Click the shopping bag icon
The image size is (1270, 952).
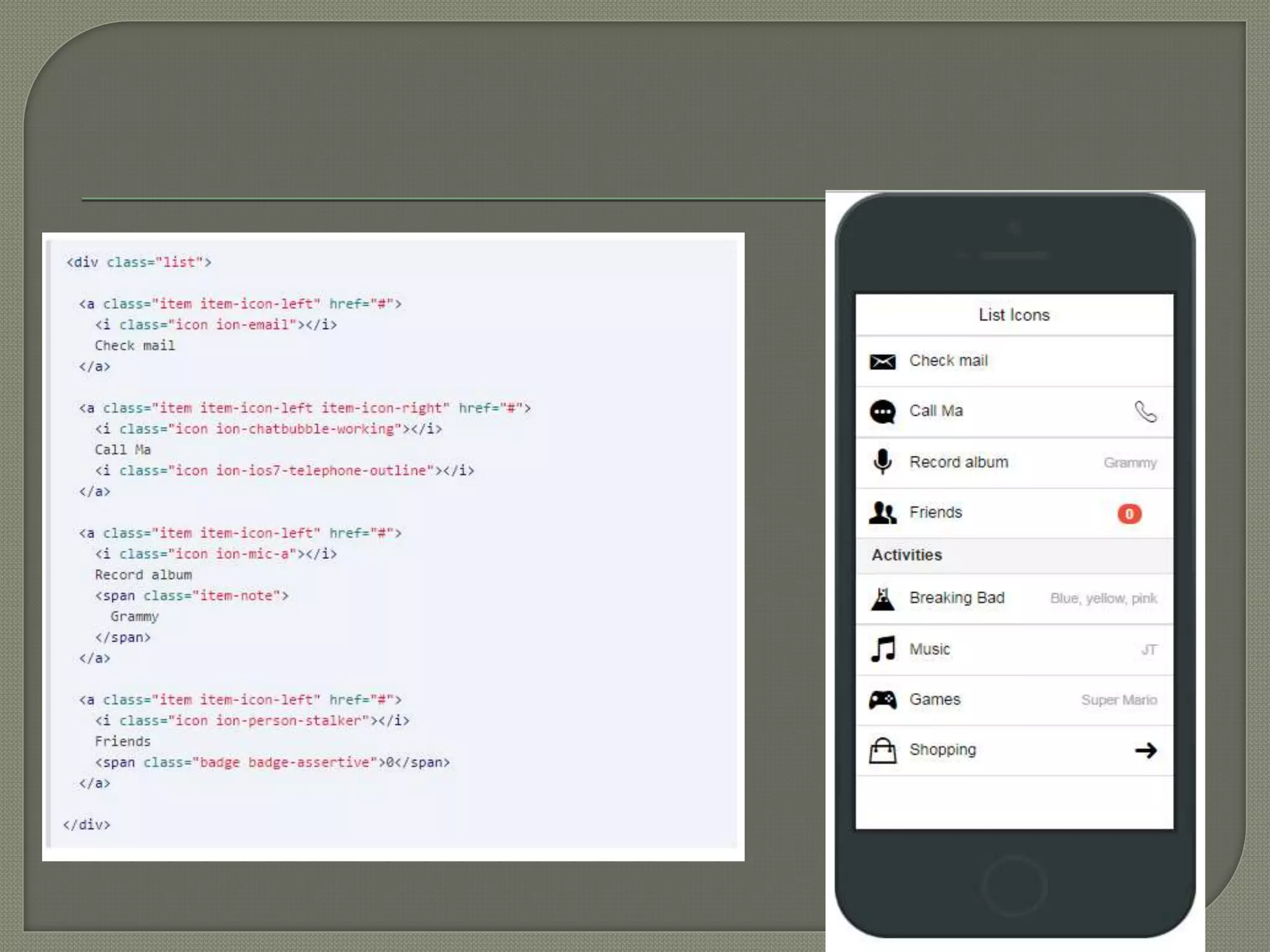[x=882, y=751]
